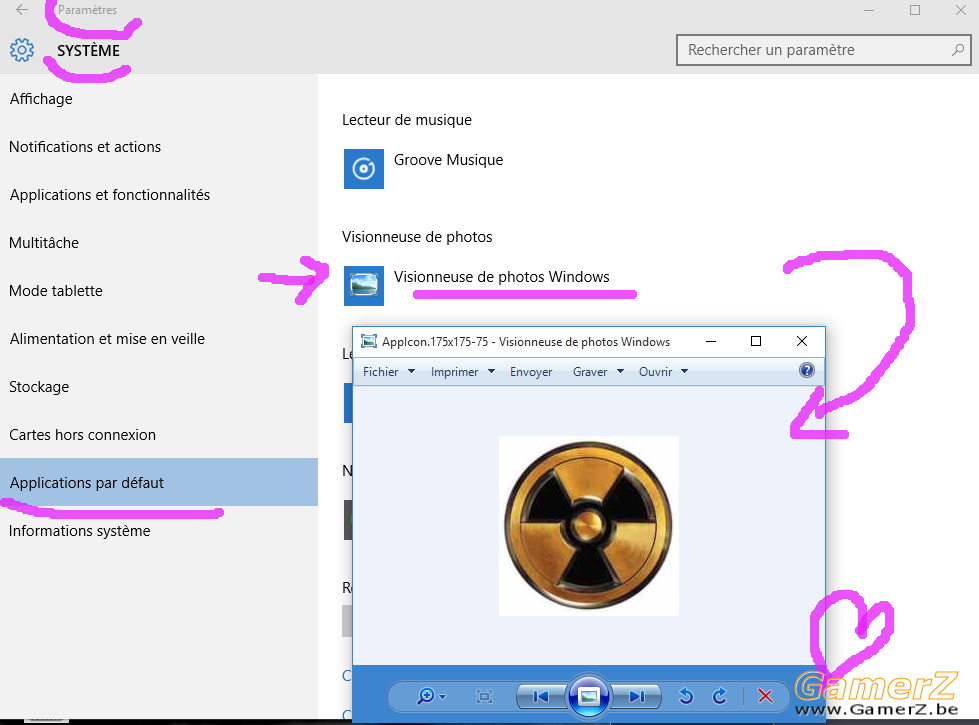The image size is (979, 725).
Task: Expand the zoom dropdown arrow in viewer
Action: click(443, 696)
